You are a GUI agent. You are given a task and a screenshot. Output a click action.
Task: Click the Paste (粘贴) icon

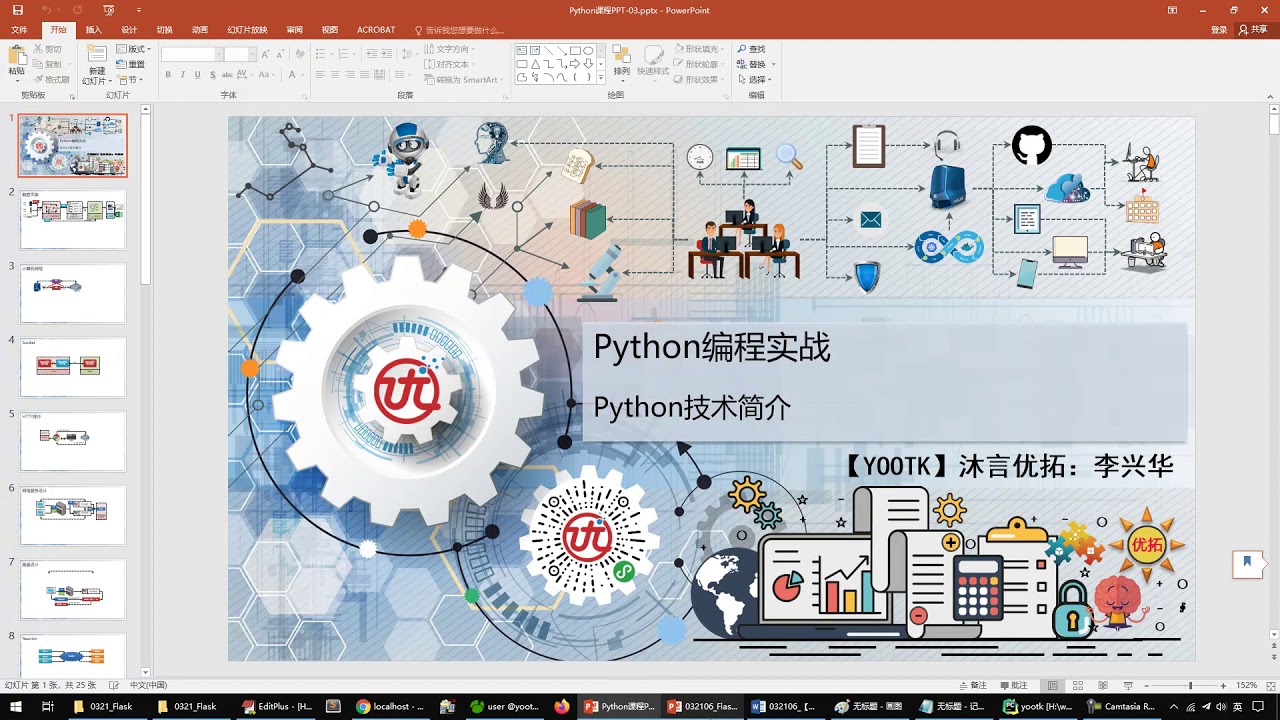tap(17, 55)
